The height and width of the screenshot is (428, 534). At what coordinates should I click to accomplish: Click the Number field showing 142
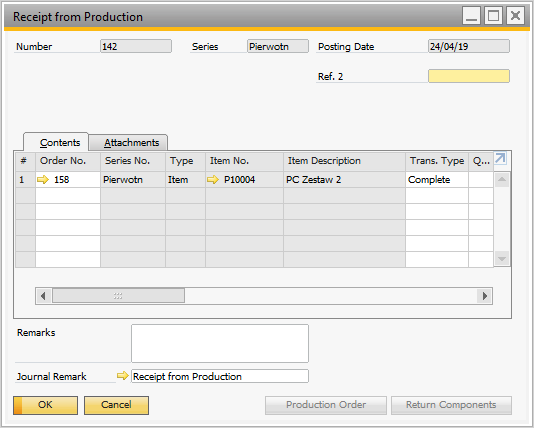point(136,46)
